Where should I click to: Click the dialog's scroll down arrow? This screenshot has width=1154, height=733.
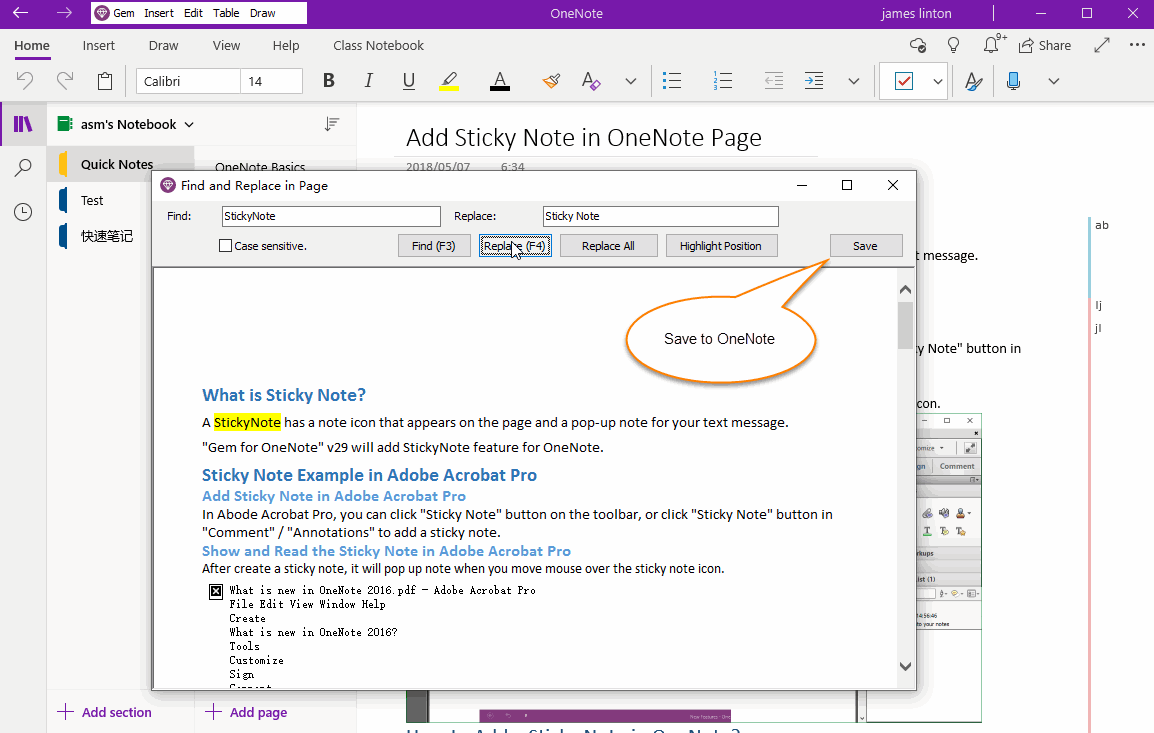click(x=905, y=667)
